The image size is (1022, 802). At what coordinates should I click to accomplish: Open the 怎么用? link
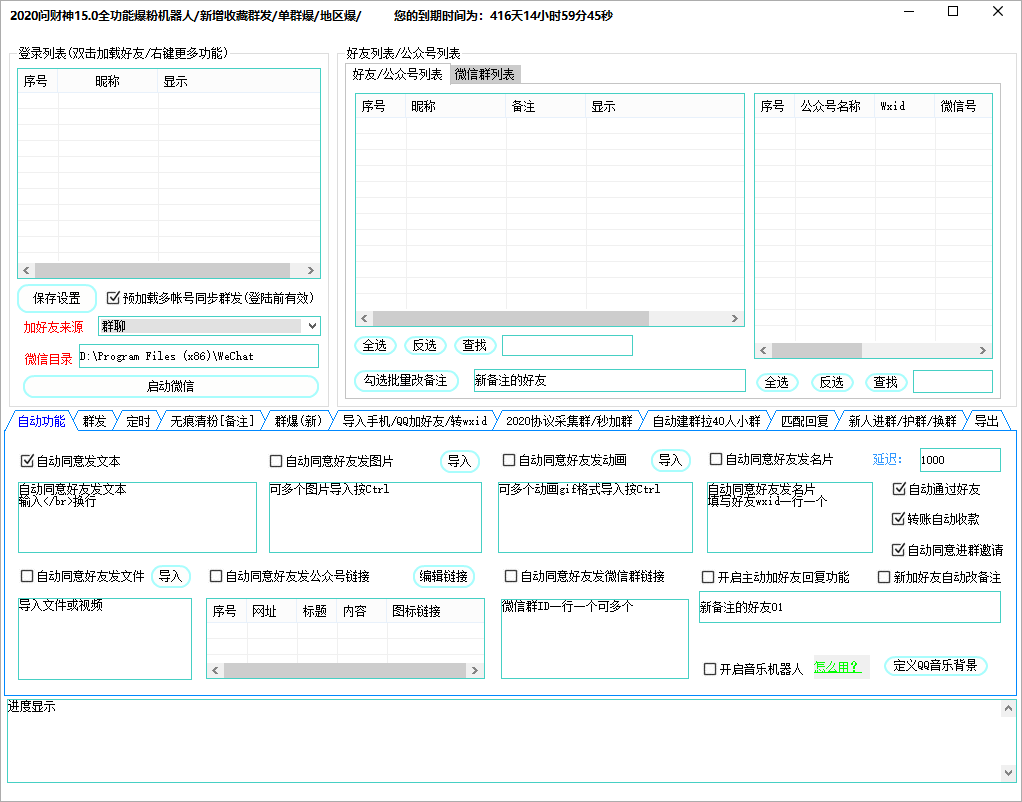pos(838,667)
